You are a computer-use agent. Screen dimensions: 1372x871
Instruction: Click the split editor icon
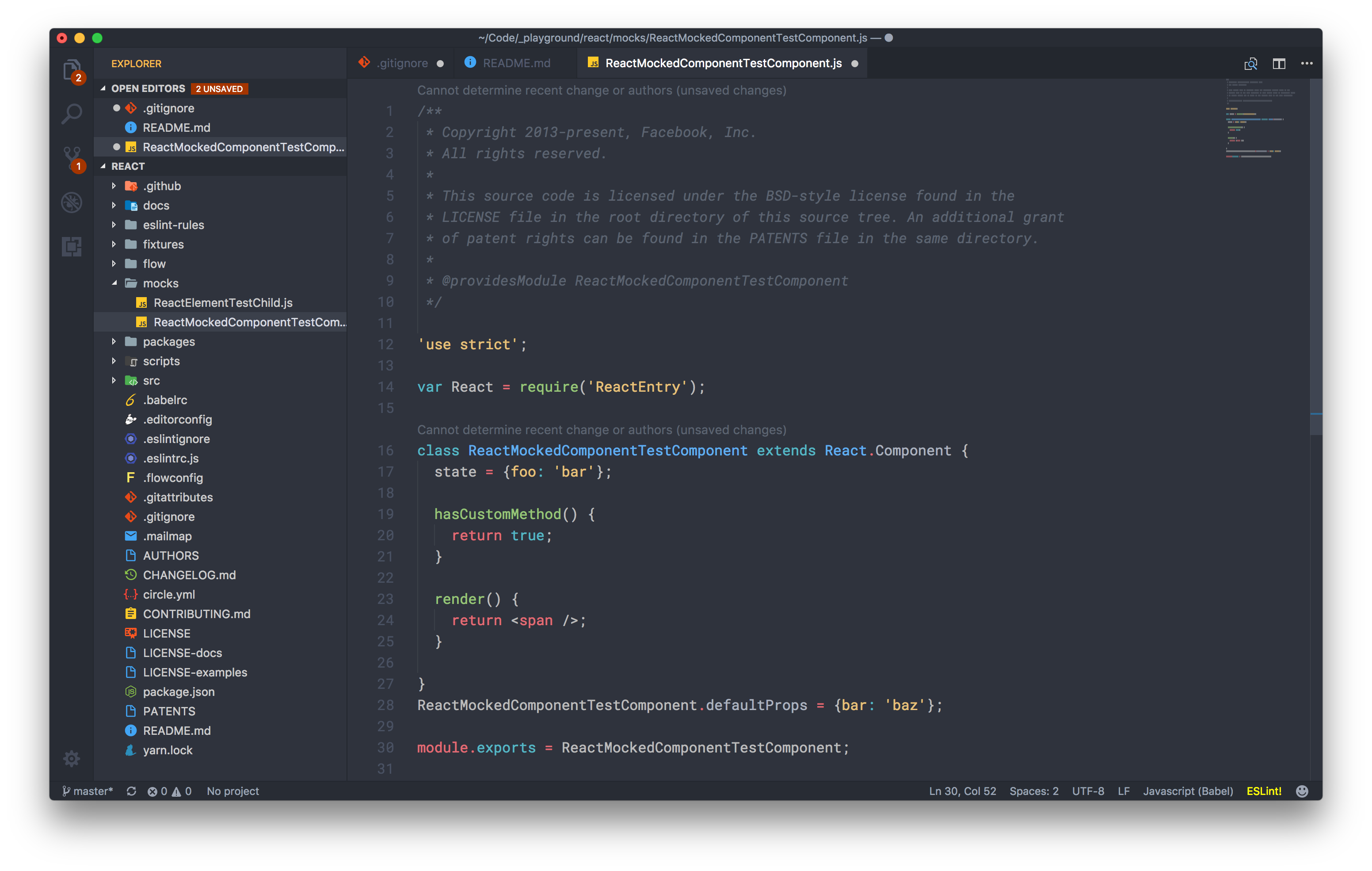(1279, 63)
